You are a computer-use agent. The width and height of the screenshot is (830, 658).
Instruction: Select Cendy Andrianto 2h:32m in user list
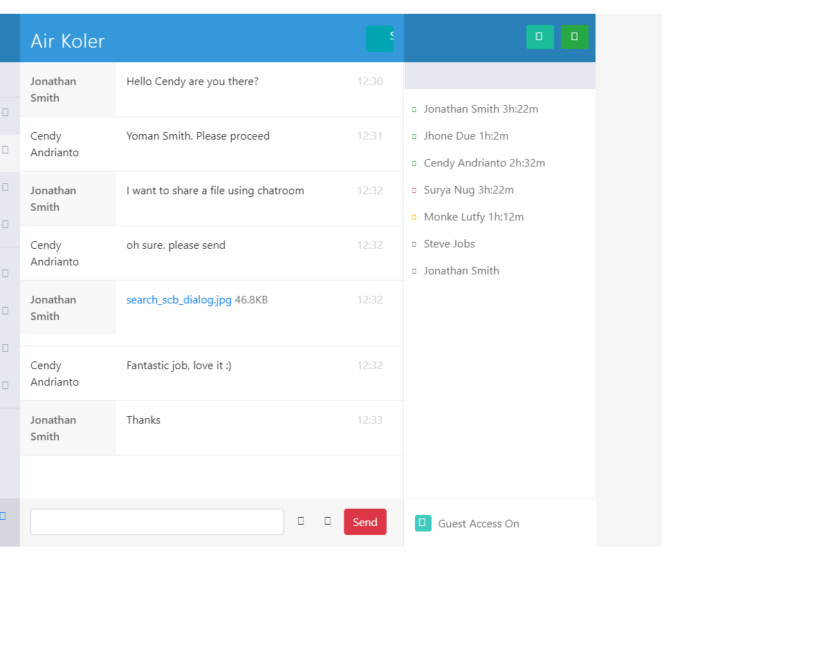[x=484, y=163]
